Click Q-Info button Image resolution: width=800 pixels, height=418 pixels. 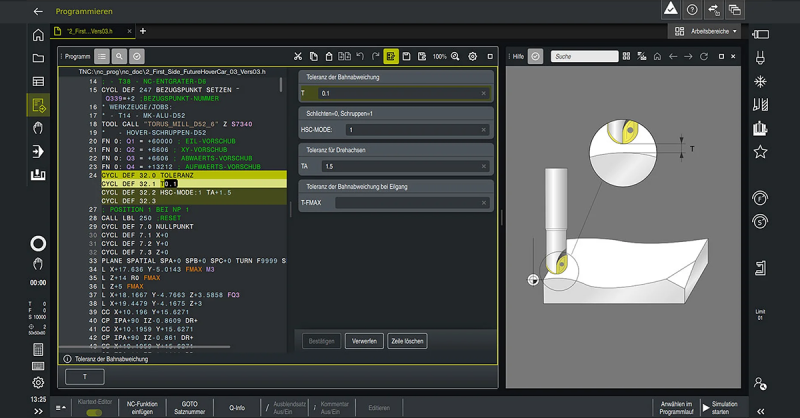pos(237,408)
